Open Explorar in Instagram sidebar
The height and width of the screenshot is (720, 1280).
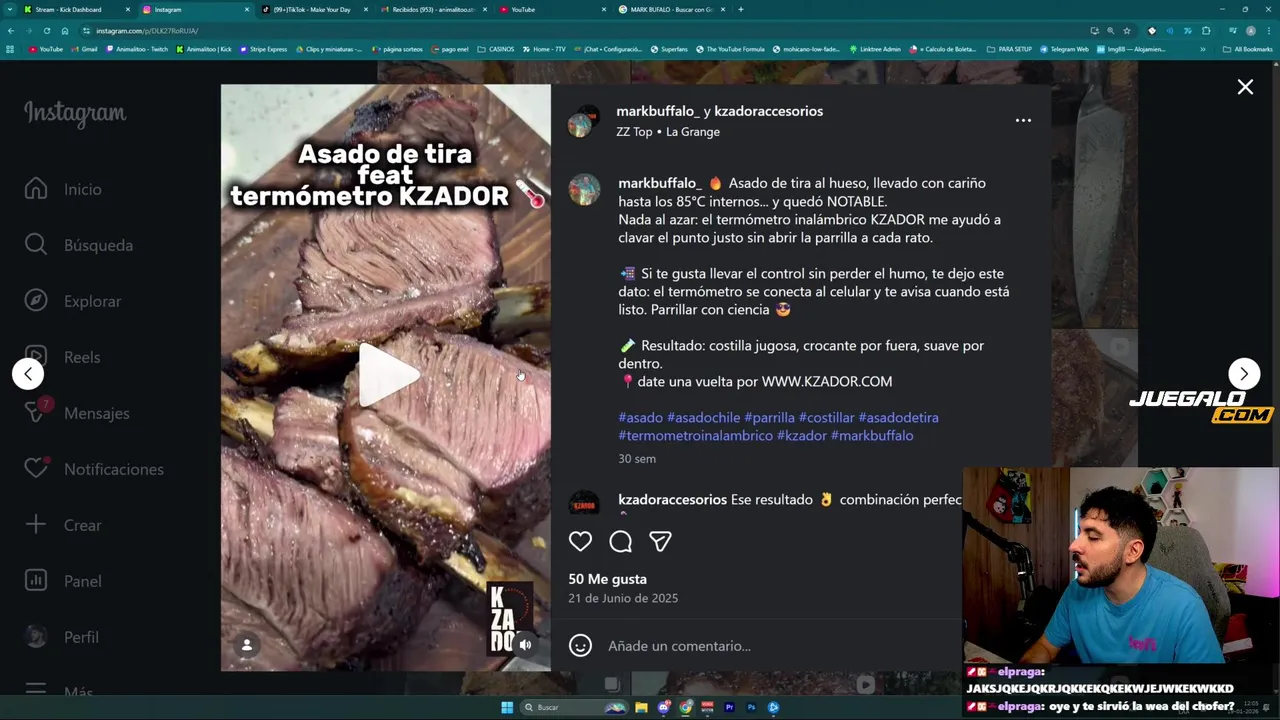pos(74,301)
